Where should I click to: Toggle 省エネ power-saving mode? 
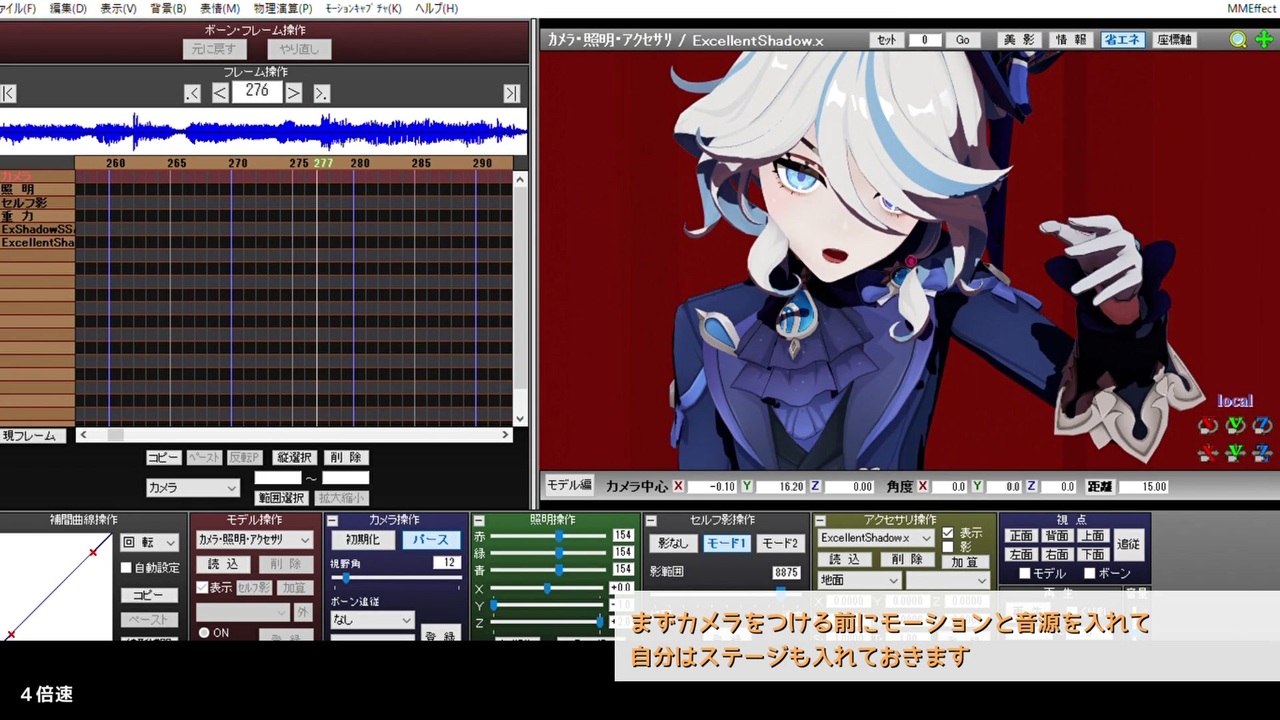pyautogui.click(x=1122, y=40)
